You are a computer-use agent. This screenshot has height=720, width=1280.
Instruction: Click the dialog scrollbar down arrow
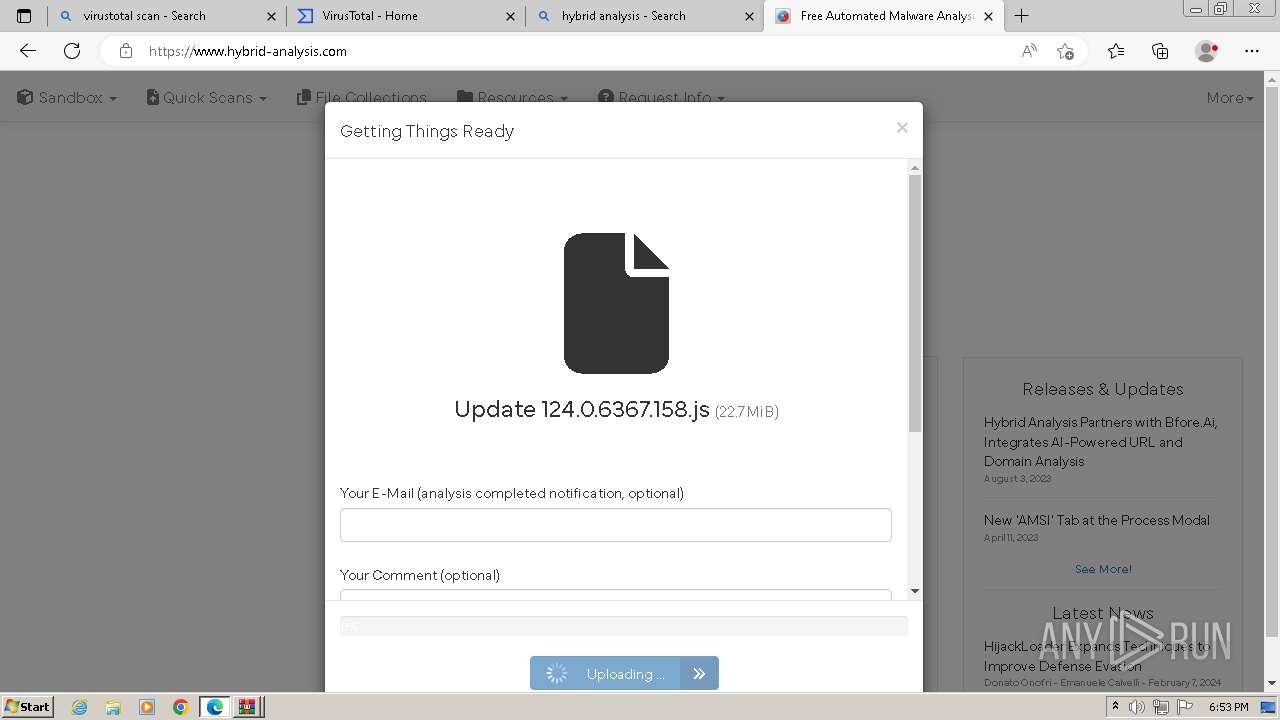tap(914, 591)
